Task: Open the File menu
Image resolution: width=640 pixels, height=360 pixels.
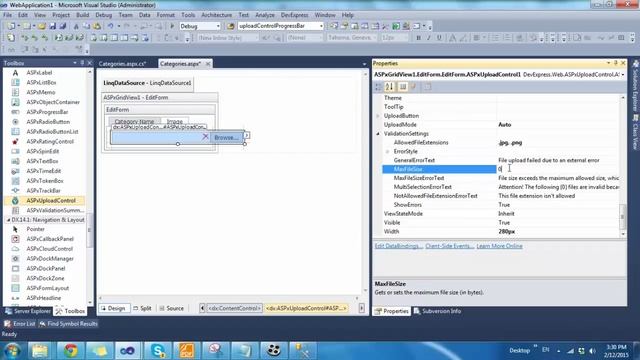Action: (x=7, y=15)
